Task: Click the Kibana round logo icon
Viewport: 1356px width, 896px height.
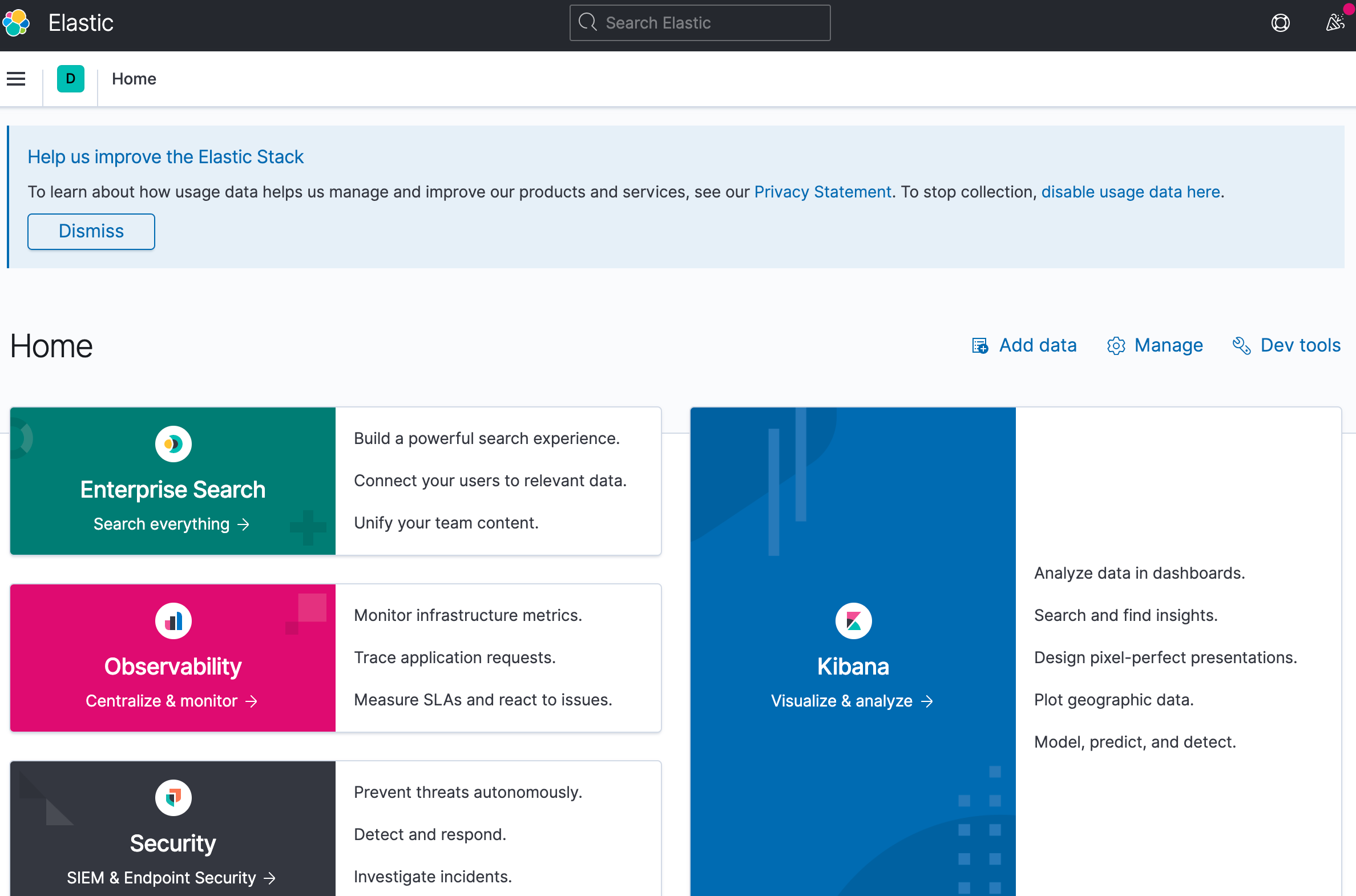Action: pos(853,621)
